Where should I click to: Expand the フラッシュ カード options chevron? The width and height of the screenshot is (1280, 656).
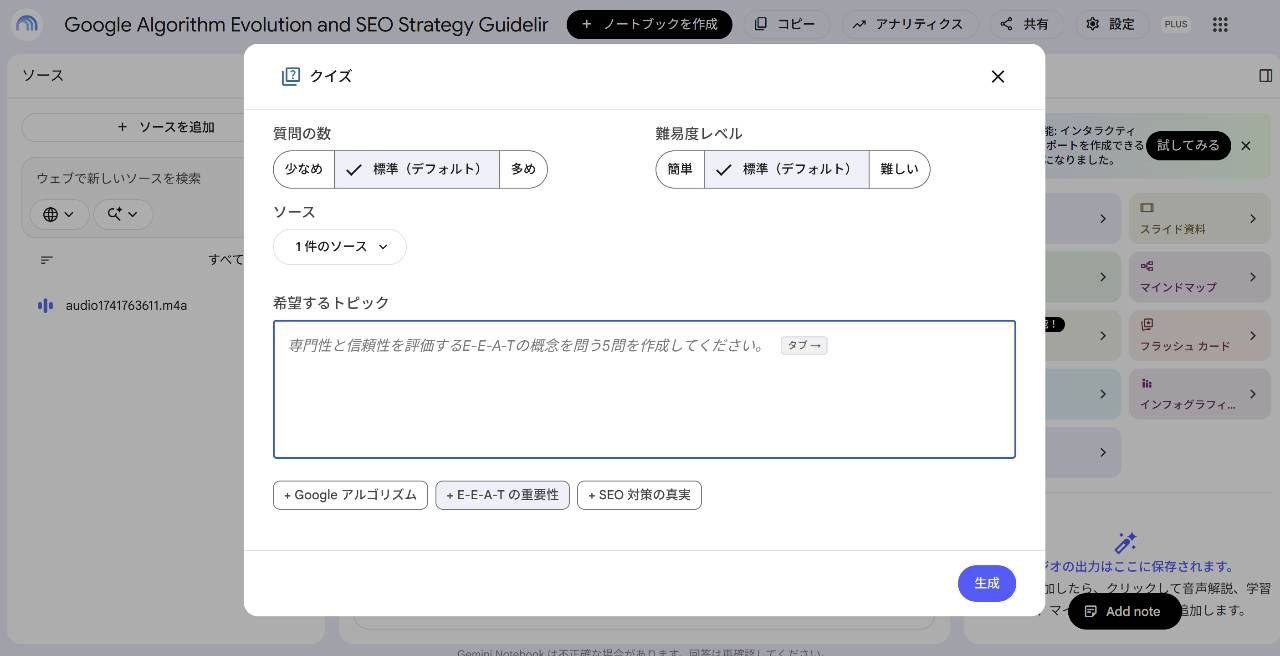(1253, 335)
